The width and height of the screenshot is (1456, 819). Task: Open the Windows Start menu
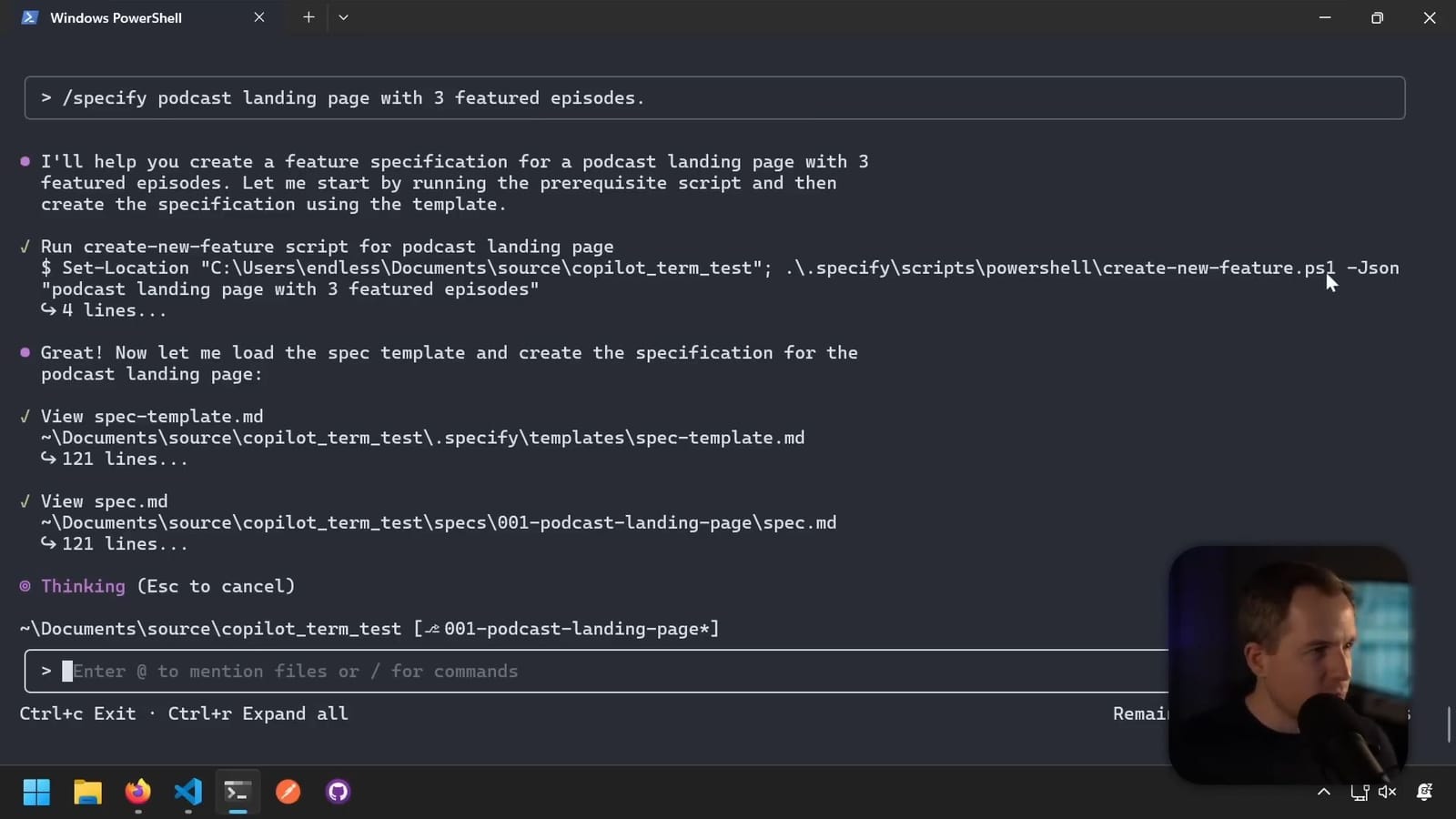coord(36,792)
